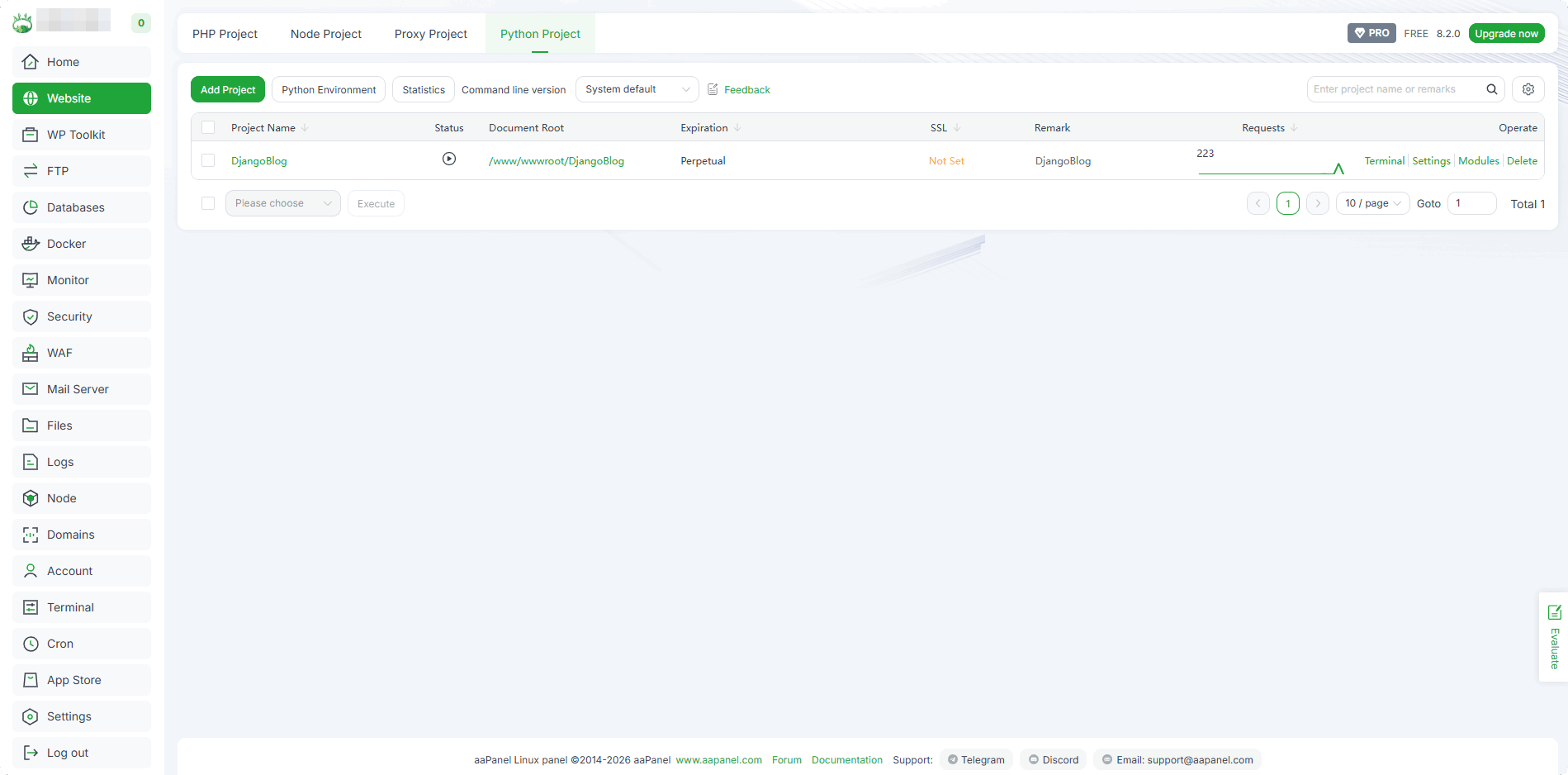The width and height of the screenshot is (1568, 775).
Task: Open Command line version dropdown
Action: tap(637, 89)
